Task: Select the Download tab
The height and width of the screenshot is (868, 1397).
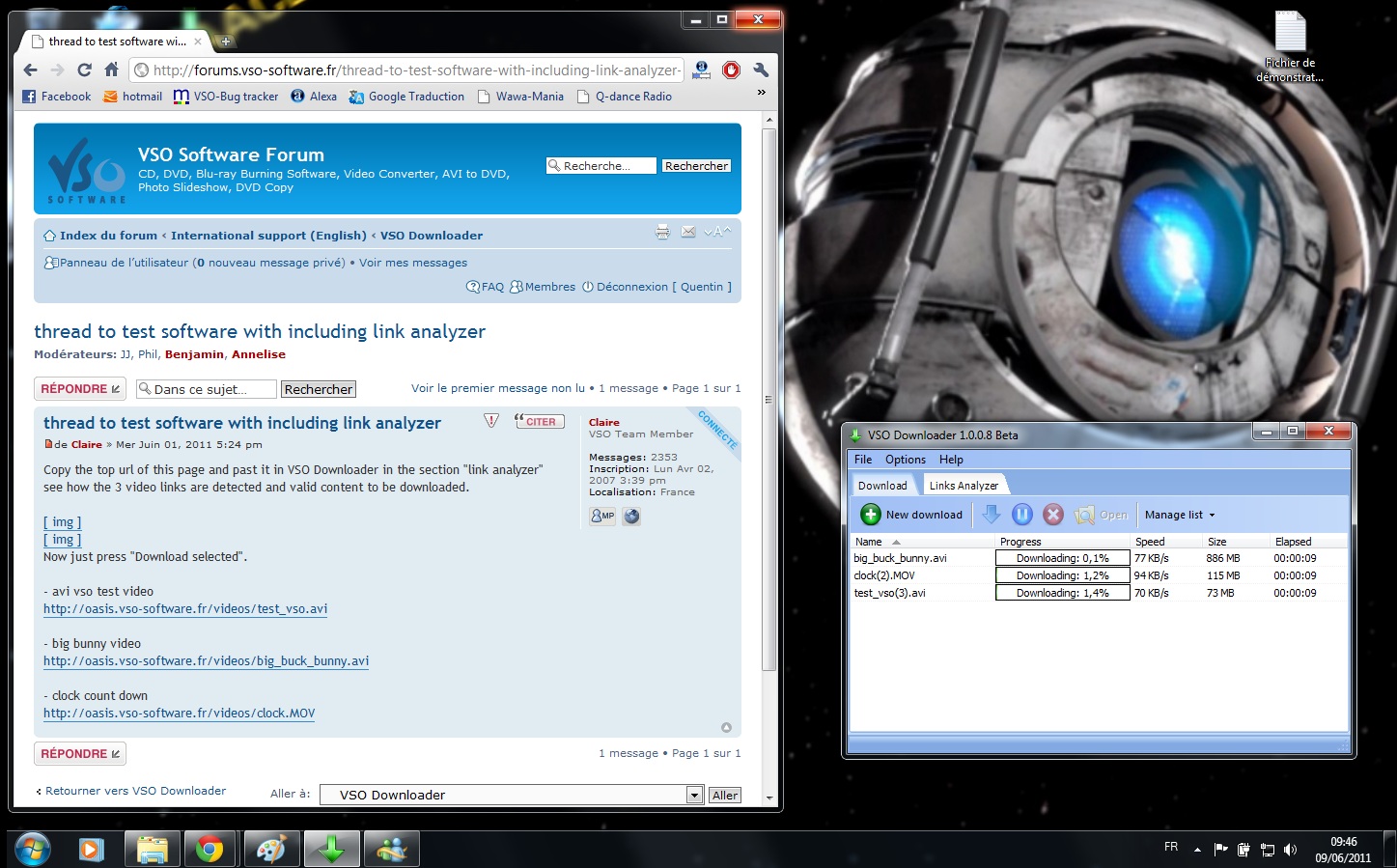Action: (x=882, y=486)
